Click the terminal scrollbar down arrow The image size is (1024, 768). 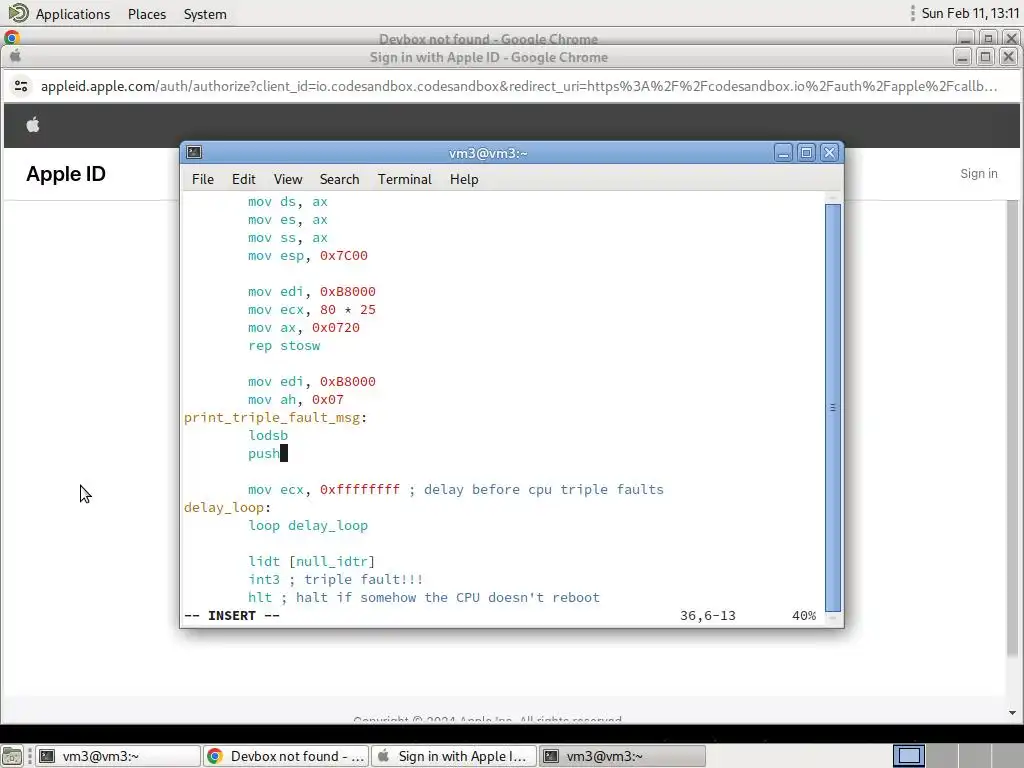pos(833,617)
